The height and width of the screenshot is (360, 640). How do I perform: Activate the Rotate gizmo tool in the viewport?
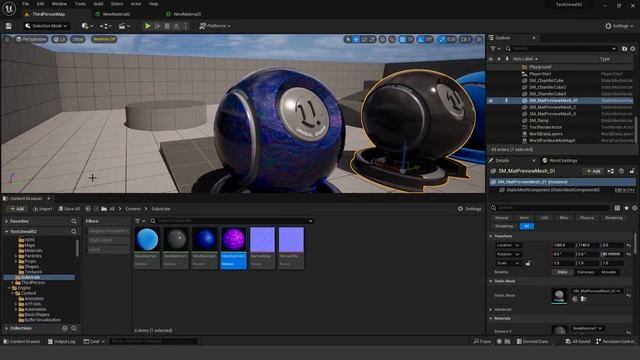pos(364,39)
